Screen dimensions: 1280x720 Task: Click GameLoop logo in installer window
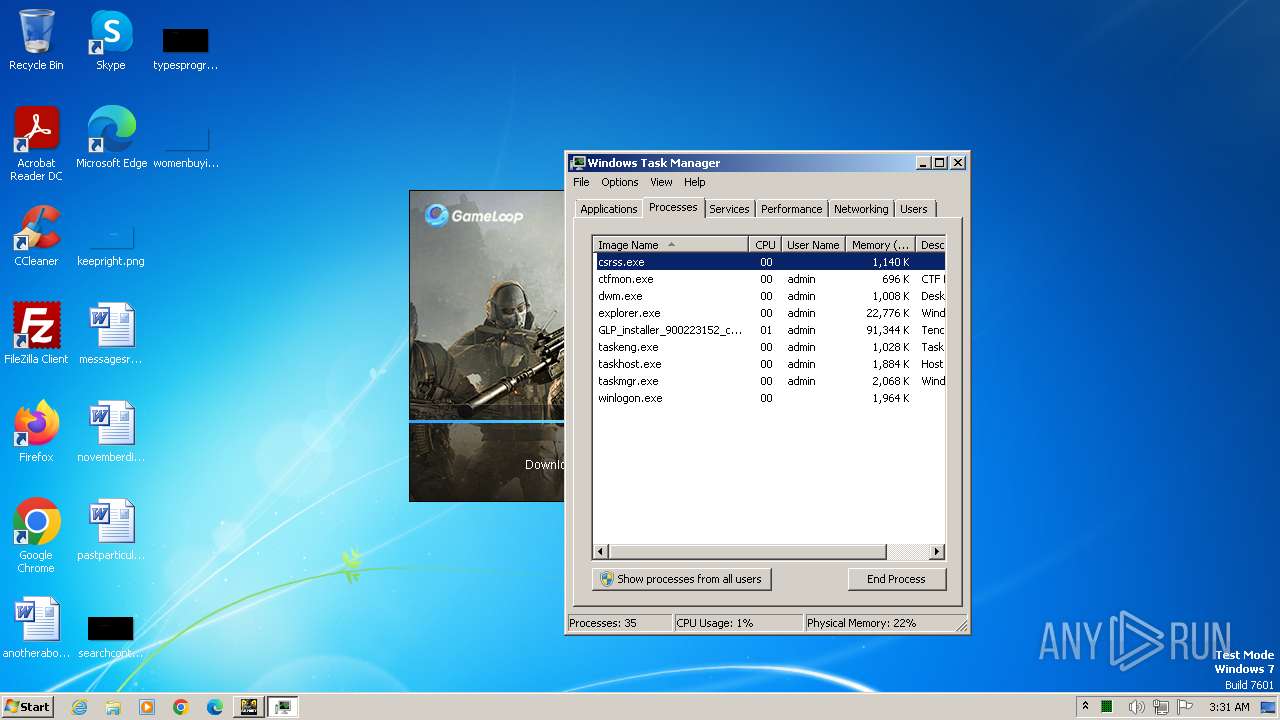tap(474, 215)
